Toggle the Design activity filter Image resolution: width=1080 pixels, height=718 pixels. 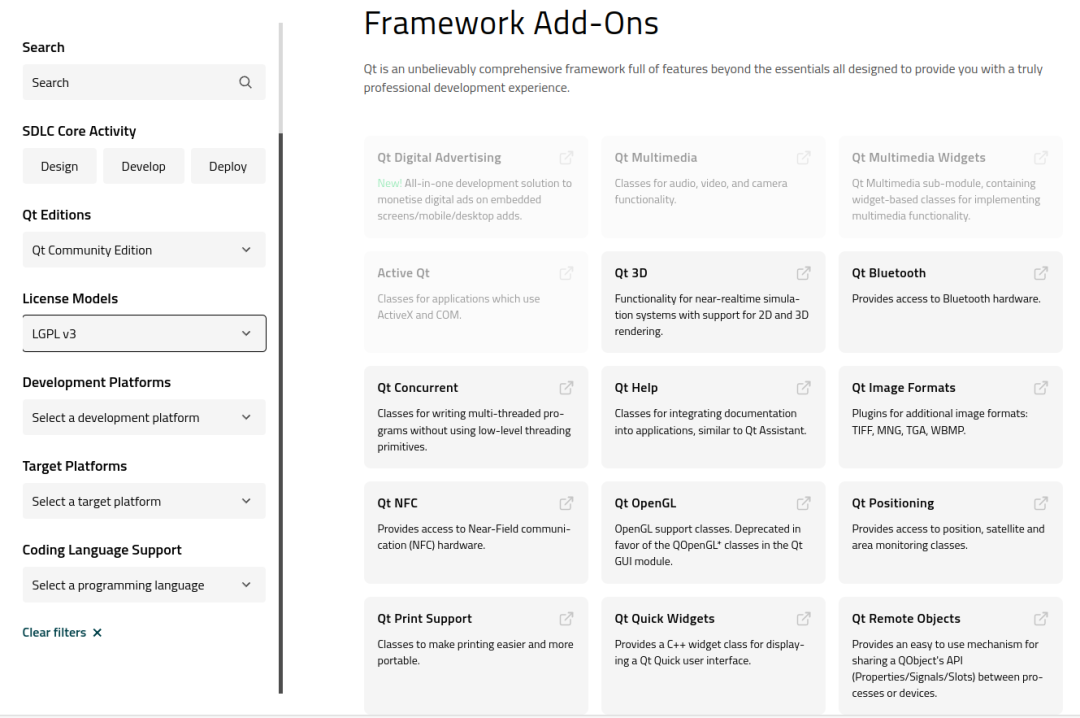[x=59, y=166]
